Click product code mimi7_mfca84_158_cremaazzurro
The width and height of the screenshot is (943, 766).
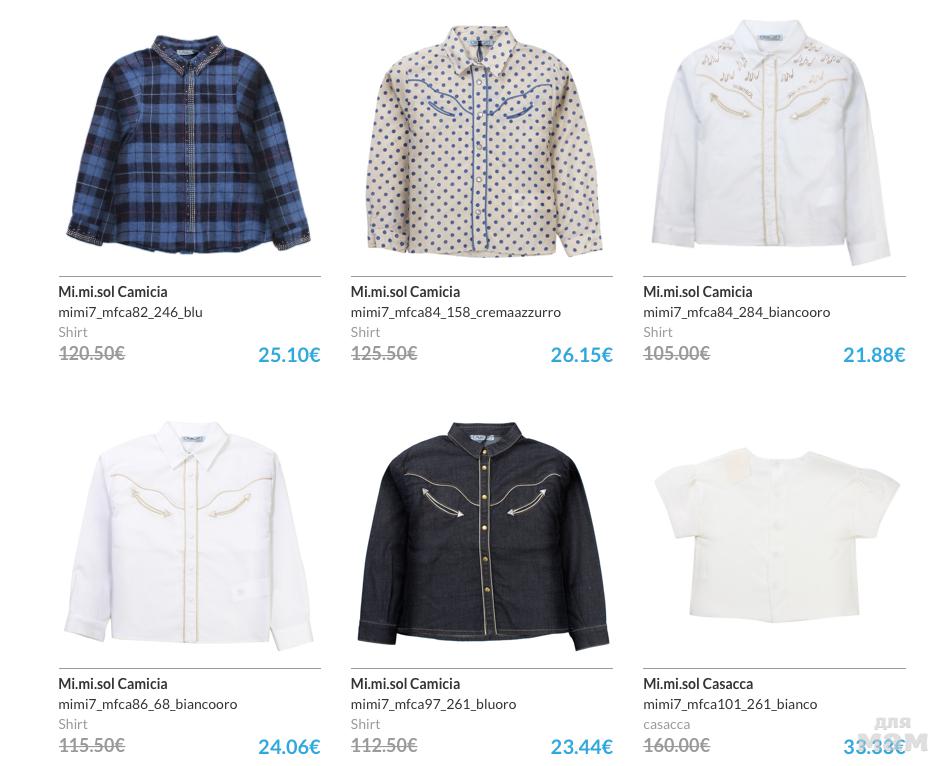[x=455, y=312]
